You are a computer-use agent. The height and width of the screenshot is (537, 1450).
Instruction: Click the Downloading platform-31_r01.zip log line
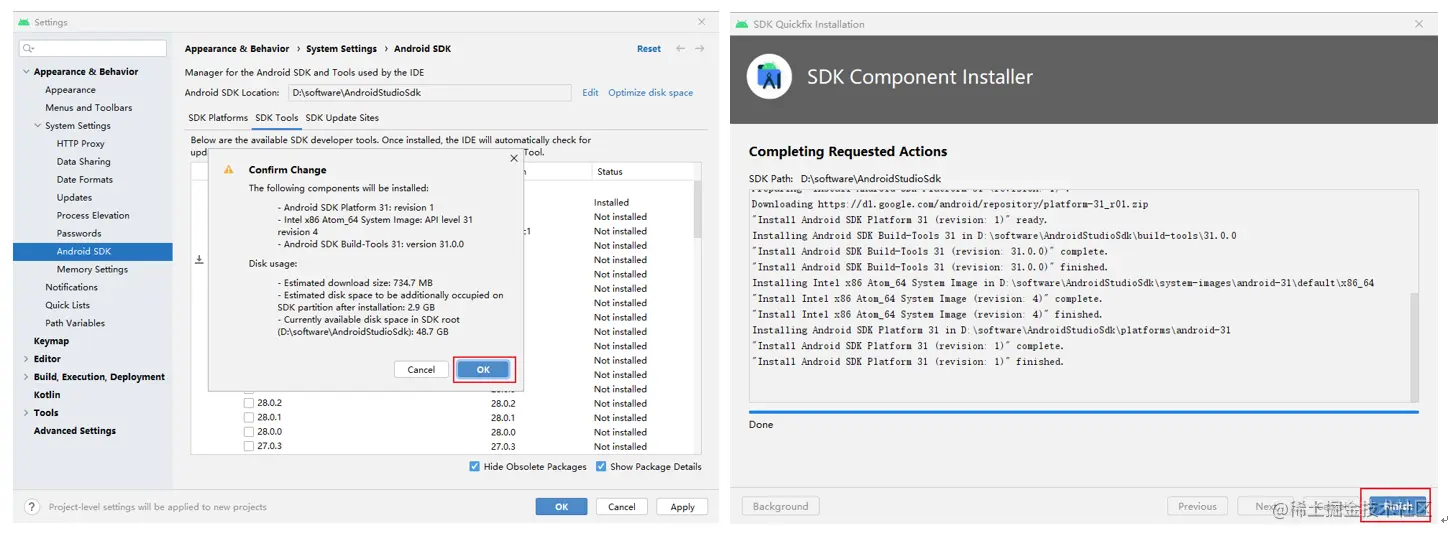tap(950, 204)
